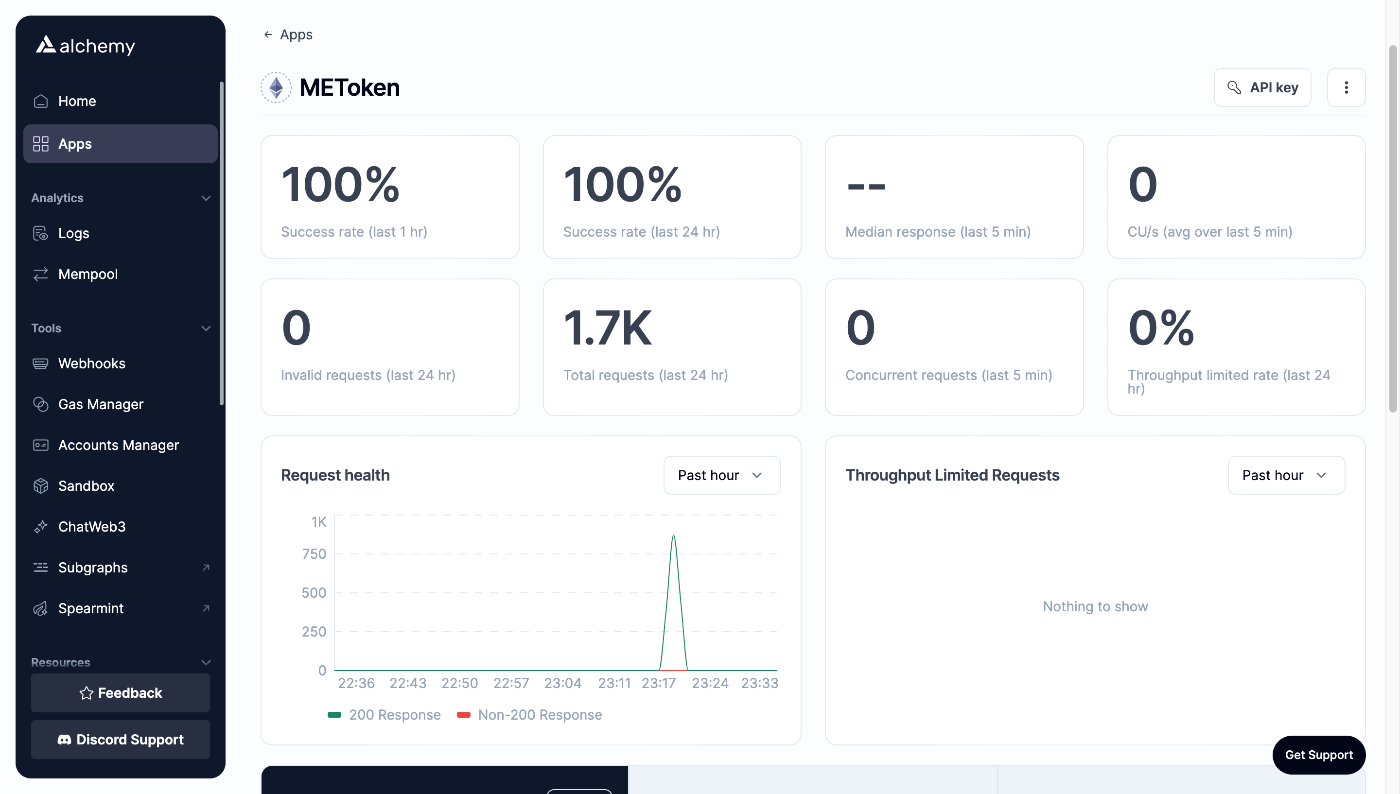Click the API key button
This screenshot has height=794, width=1400.
[x=1262, y=88]
